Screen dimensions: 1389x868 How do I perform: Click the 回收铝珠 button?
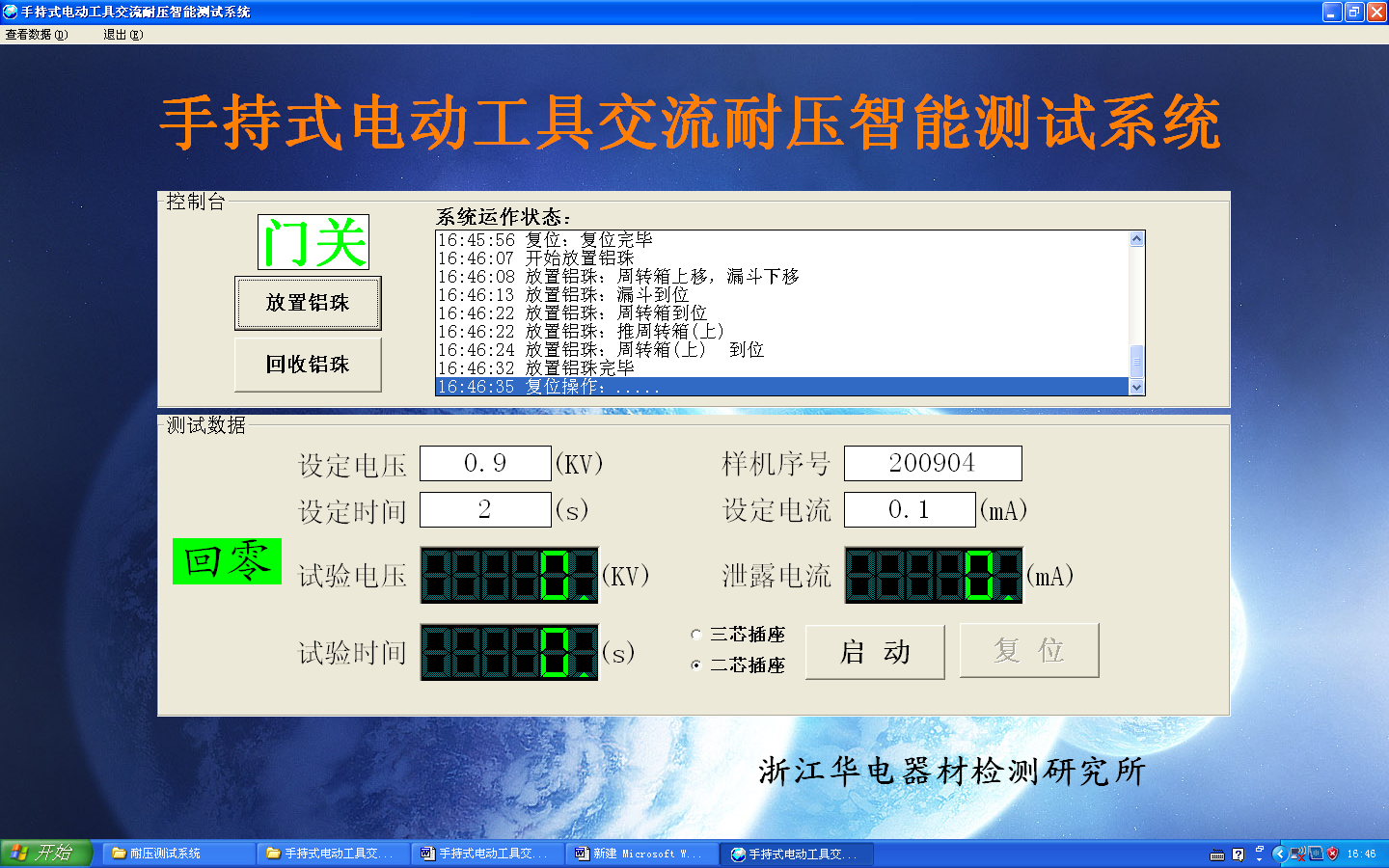(x=308, y=365)
